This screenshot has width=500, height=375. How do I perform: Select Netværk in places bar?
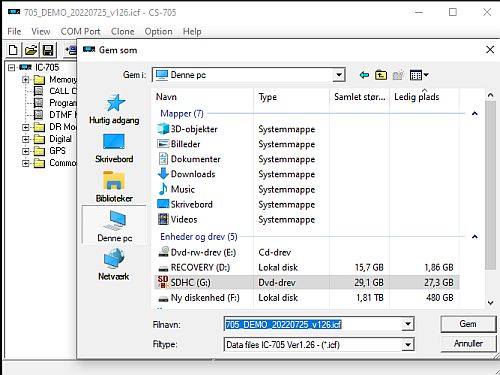114,264
